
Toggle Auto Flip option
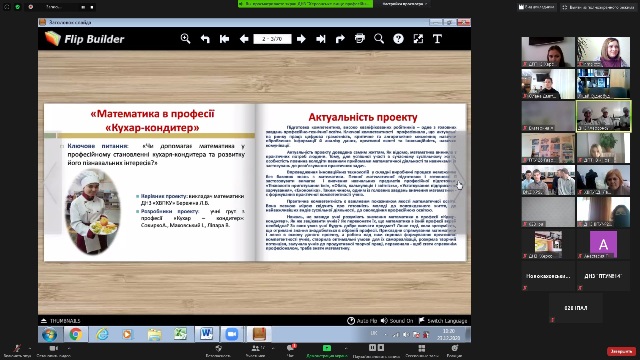point(362,321)
